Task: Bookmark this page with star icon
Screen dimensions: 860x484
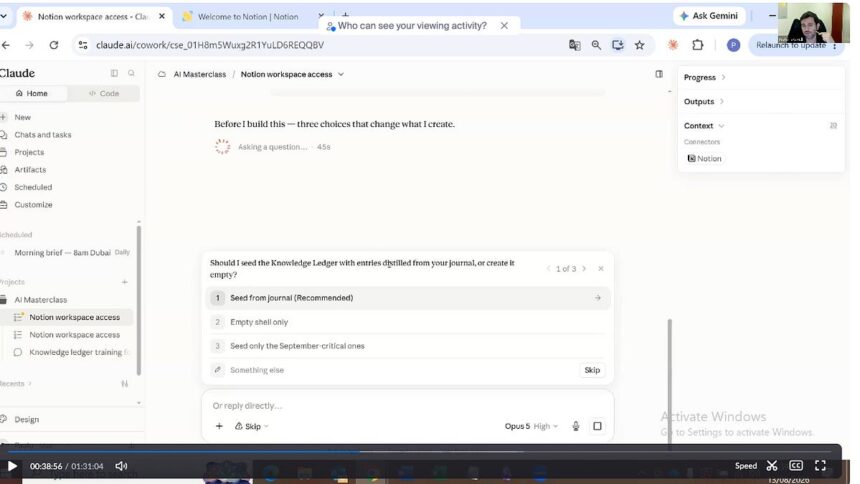Action: coord(640,45)
